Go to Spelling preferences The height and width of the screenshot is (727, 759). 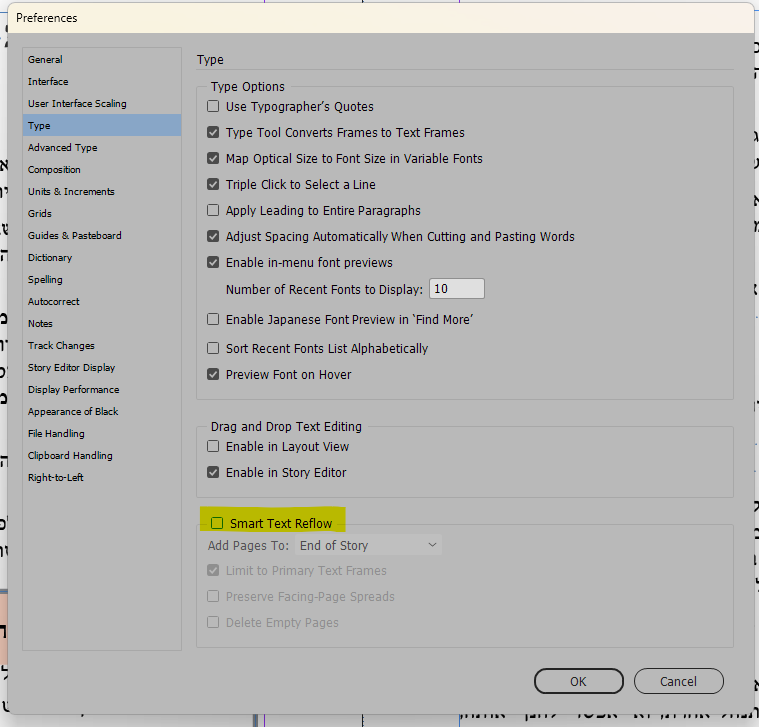102,280
